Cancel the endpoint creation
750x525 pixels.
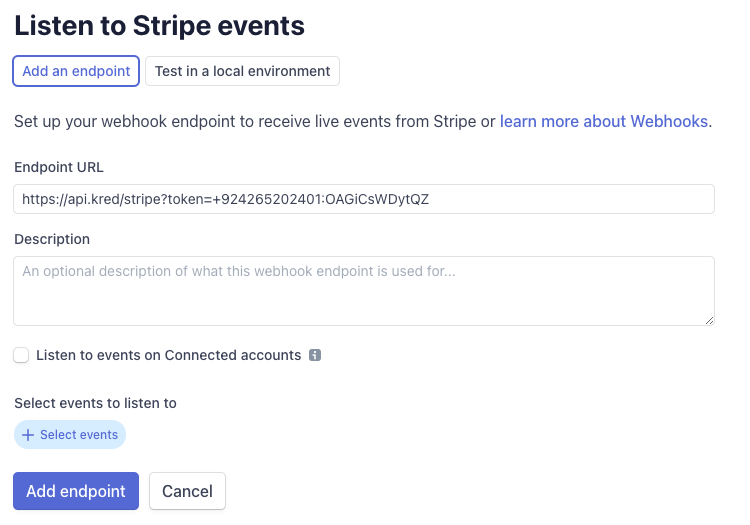[188, 491]
